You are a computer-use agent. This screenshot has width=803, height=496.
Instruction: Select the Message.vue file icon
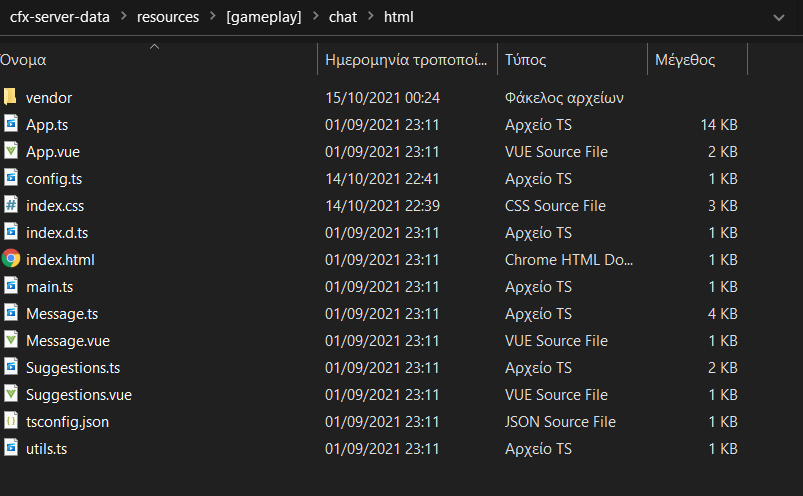tap(11, 340)
